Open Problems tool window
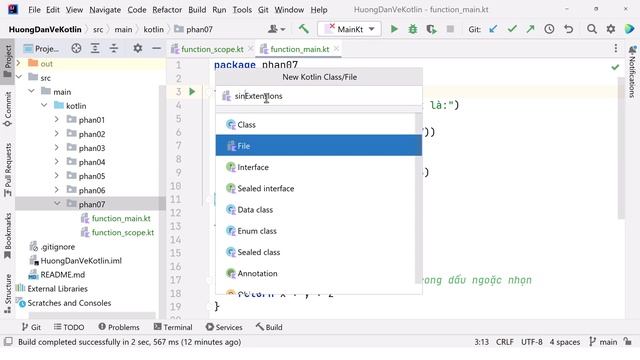This screenshot has width=640, height=360. click(x=119, y=327)
